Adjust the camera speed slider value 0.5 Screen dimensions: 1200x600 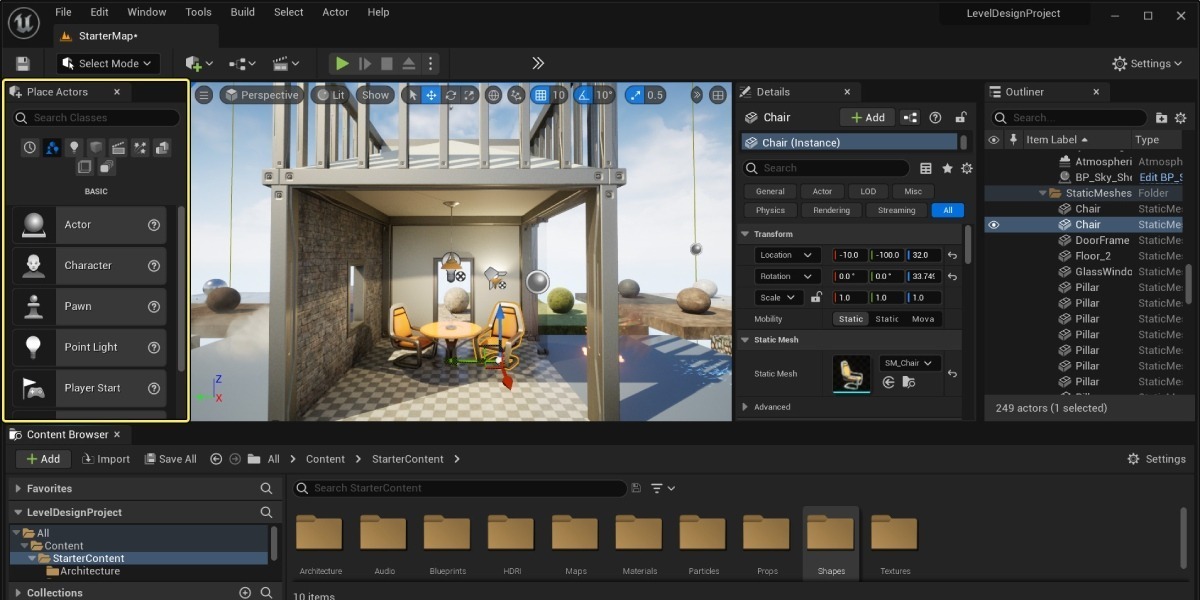[650, 94]
